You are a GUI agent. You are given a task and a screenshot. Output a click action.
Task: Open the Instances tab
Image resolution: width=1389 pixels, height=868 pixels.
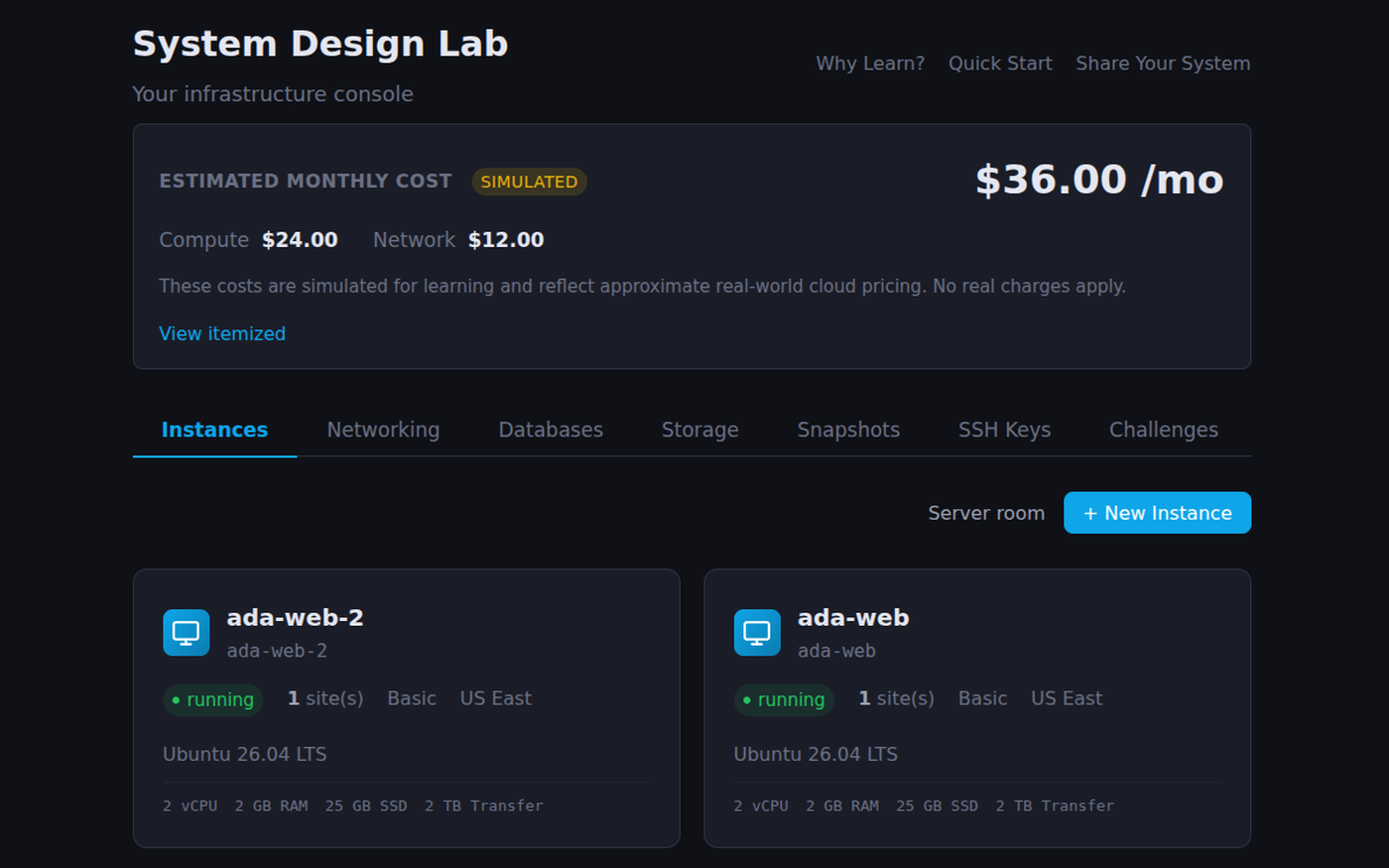point(214,430)
